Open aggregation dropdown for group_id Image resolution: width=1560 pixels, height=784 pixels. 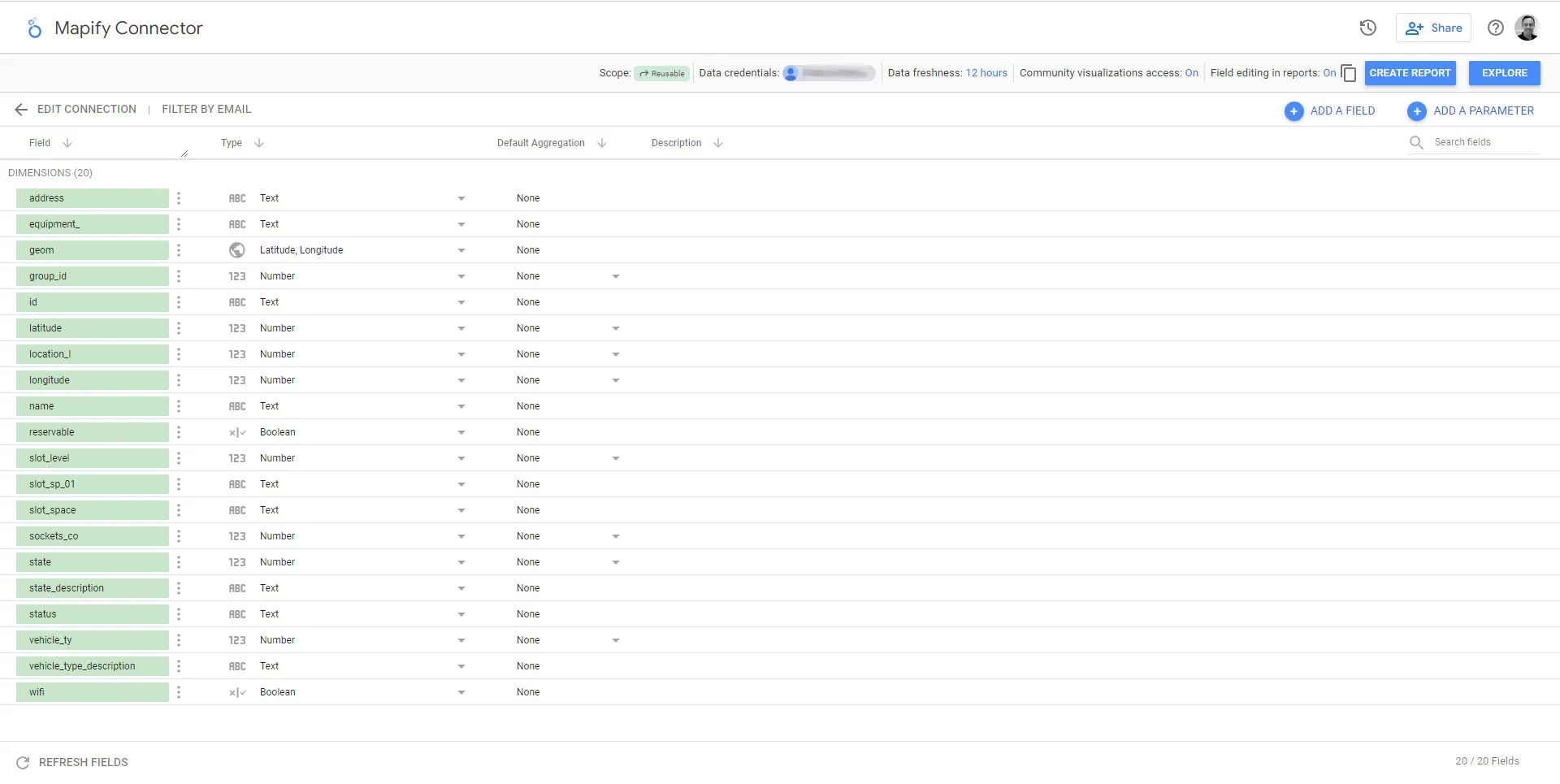[616, 276]
